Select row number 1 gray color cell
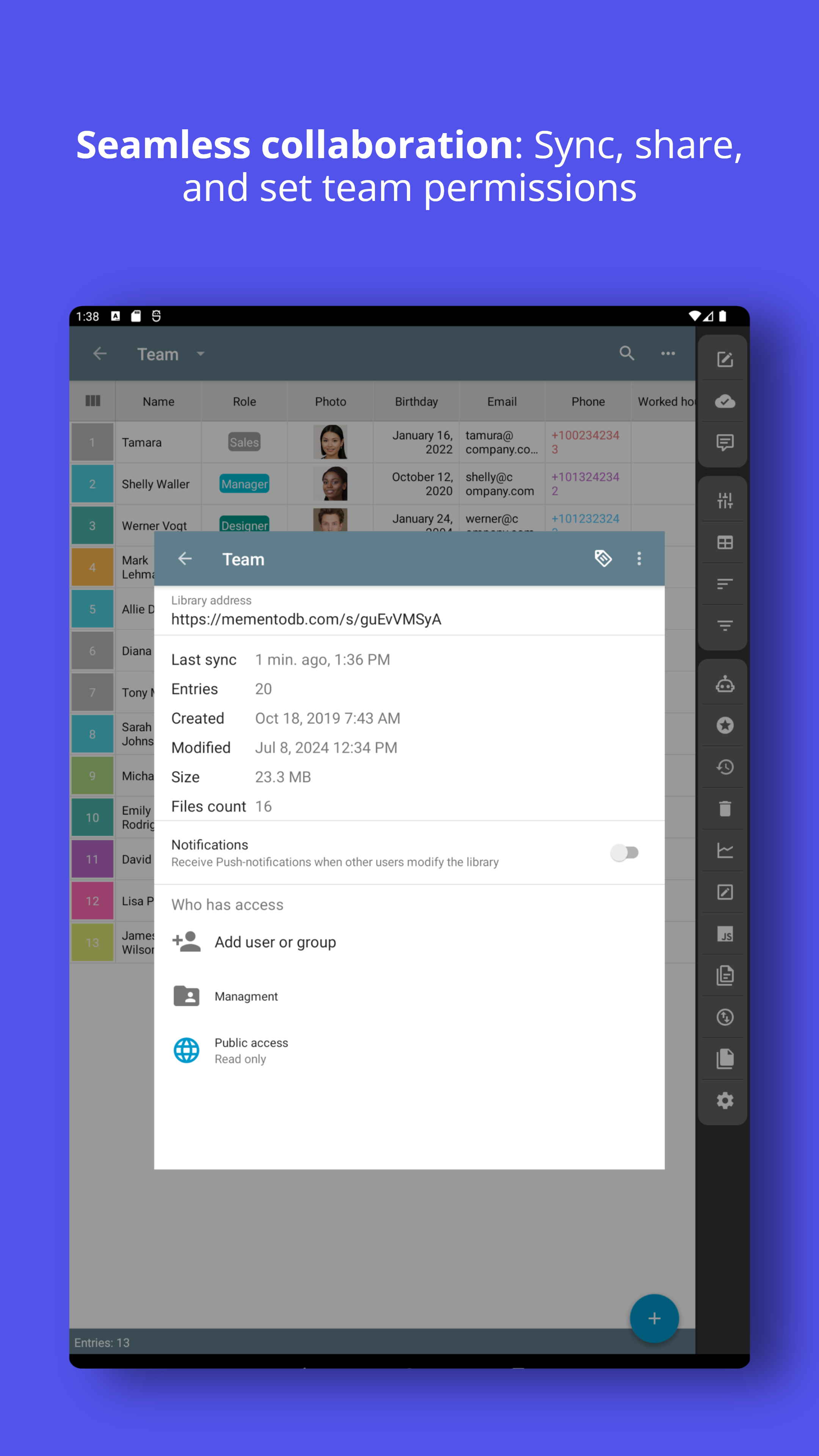 point(92,442)
